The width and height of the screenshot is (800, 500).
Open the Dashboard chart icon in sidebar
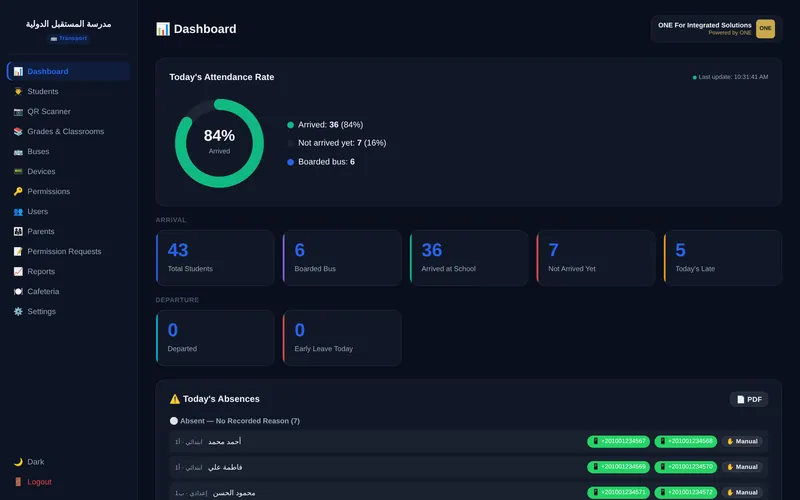click(18, 71)
